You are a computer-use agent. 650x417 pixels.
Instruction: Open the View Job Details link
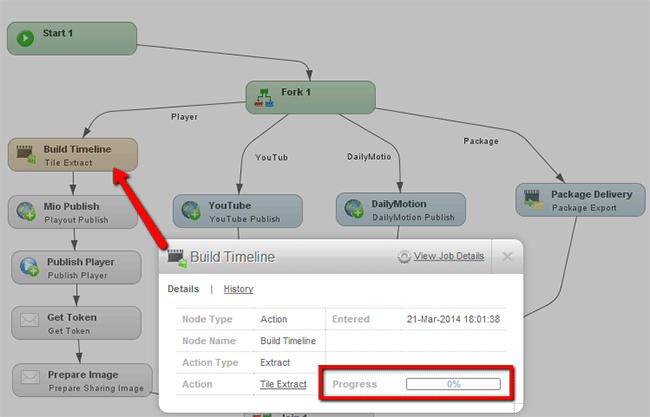[449, 256]
